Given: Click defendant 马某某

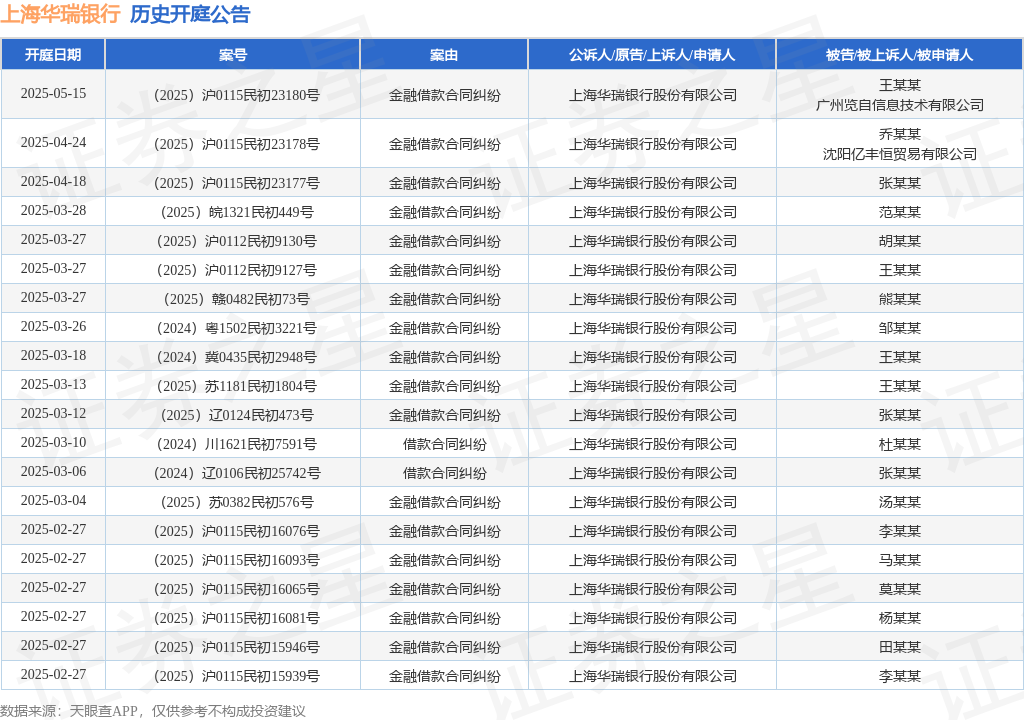Looking at the screenshot, I should coord(900,560).
